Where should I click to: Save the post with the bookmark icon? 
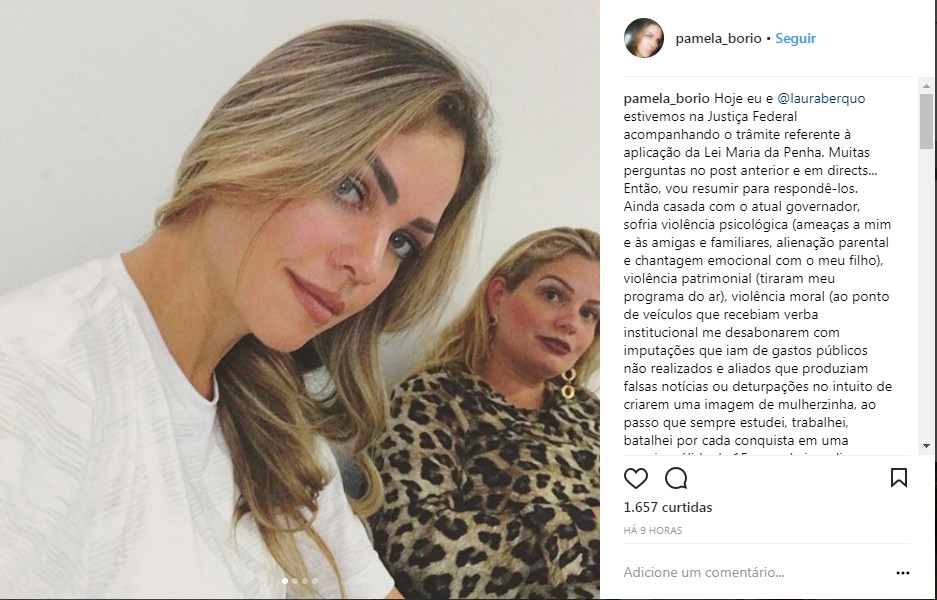pos(899,477)
